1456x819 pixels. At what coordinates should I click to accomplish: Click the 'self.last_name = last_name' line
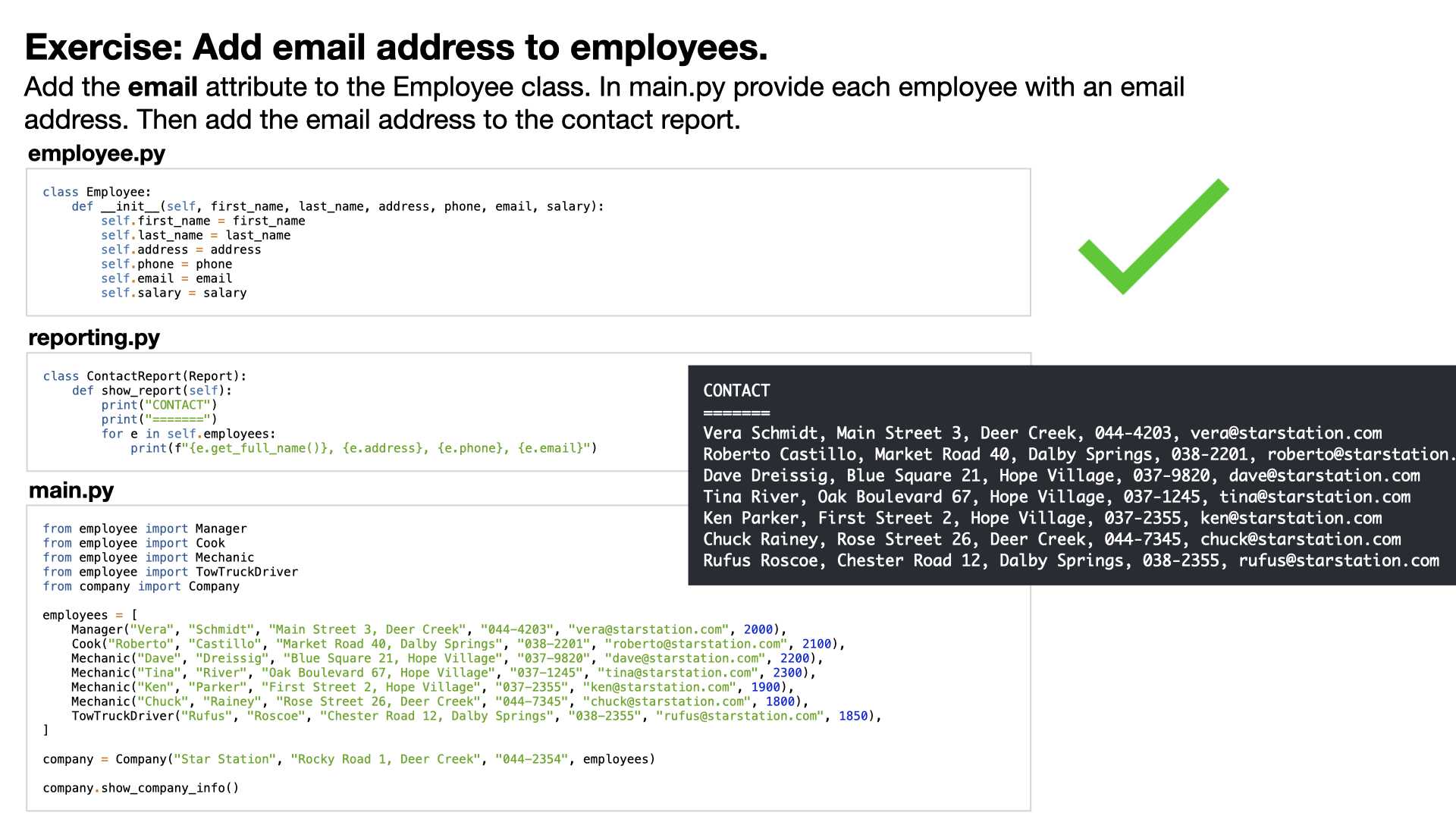(196, 236)
